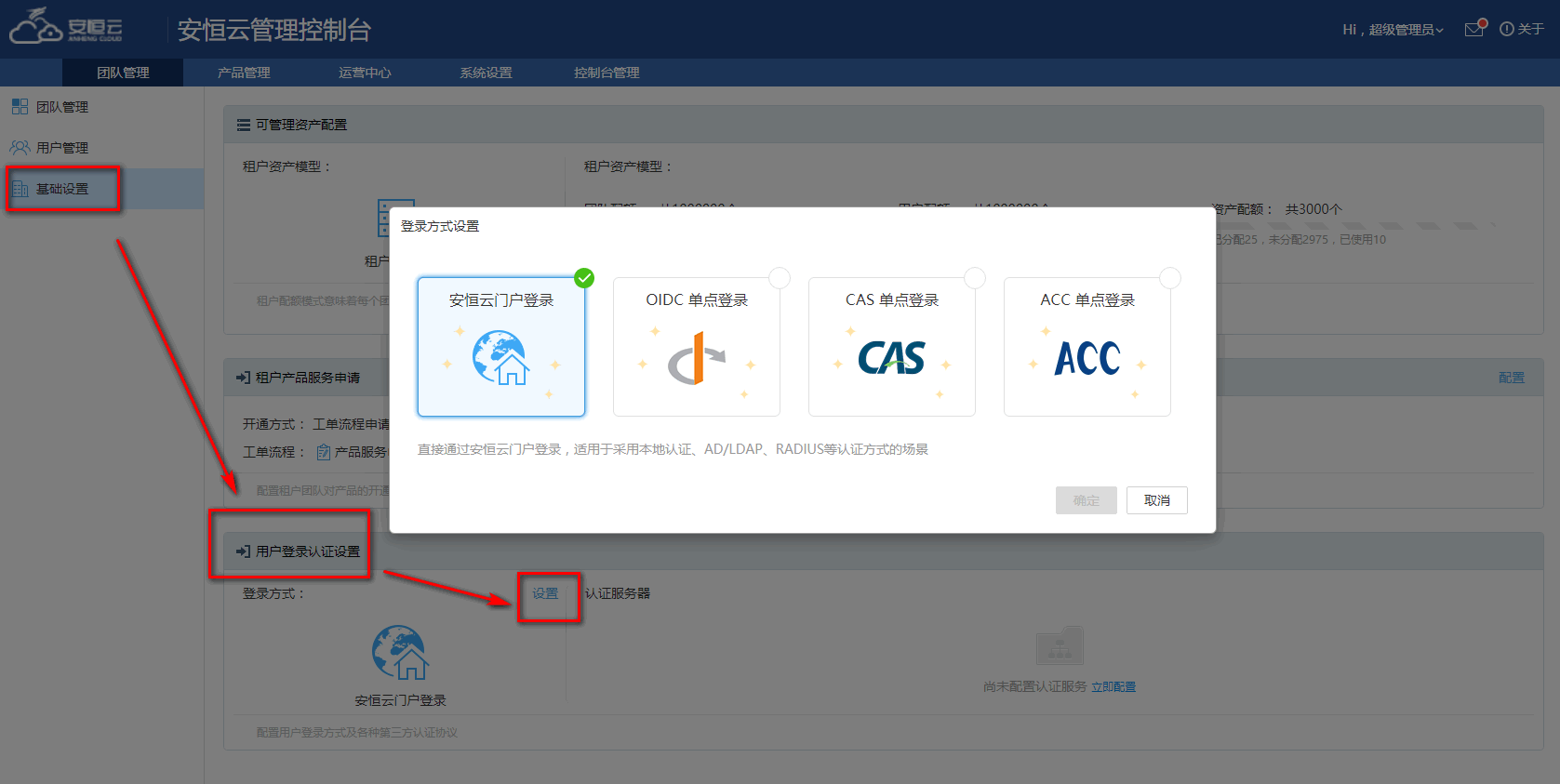Click the ACC logo icon

[1087, 358]
